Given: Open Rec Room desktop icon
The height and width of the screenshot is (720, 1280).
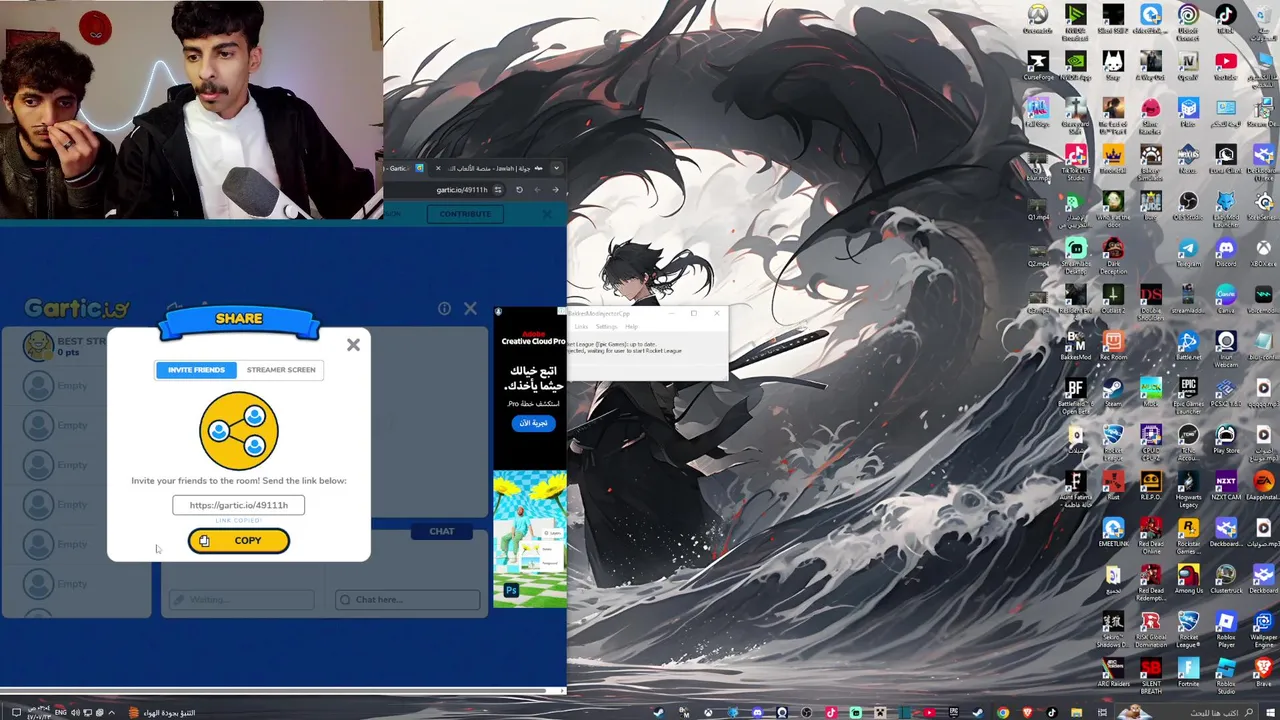Looking at the screenshot, I should click(1113, 346).
